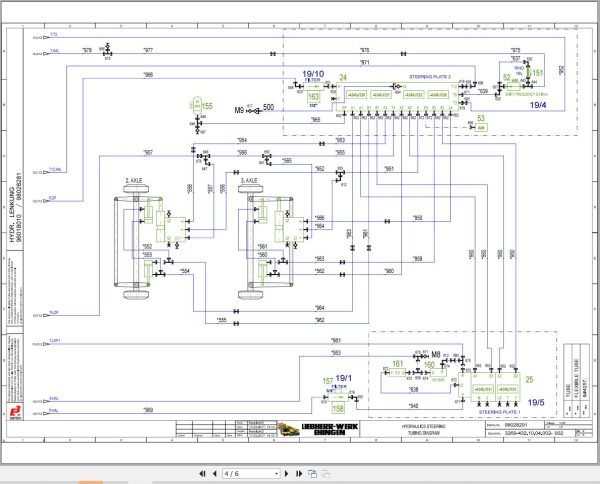Click the 'HYDR. LENKUNG' vertical title
The height and width of the screenshot is (484, 600).
12,214
